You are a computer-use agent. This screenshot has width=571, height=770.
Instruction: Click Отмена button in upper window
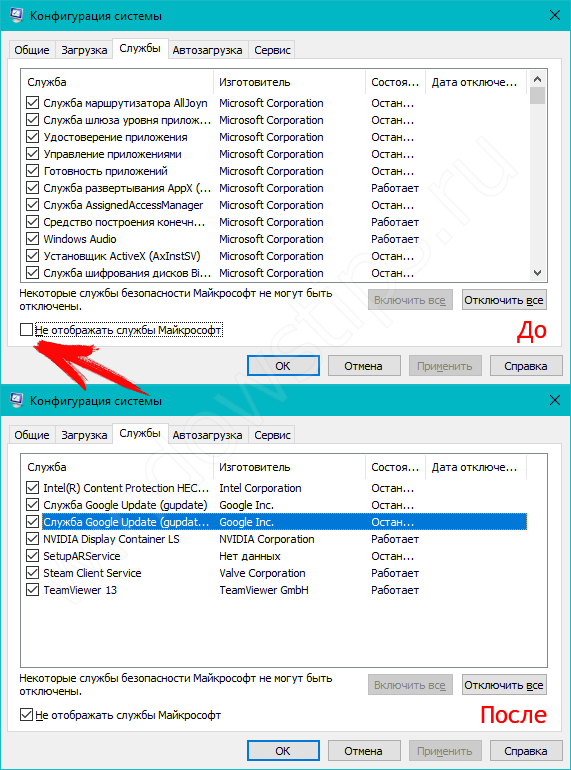click(x=363, y=366)
